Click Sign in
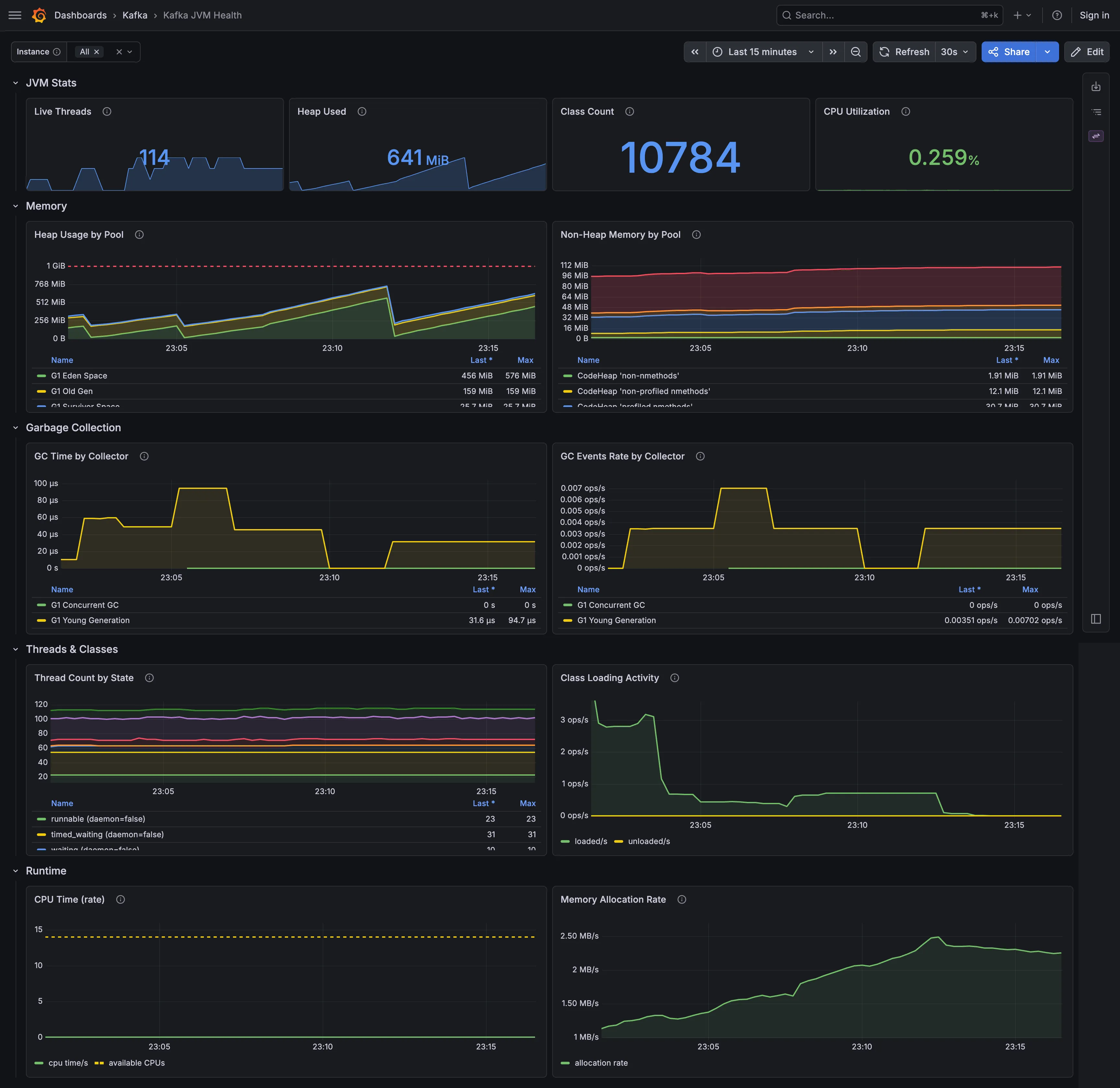Viewport: 1120px width, 1088px height. point(1094,16)
